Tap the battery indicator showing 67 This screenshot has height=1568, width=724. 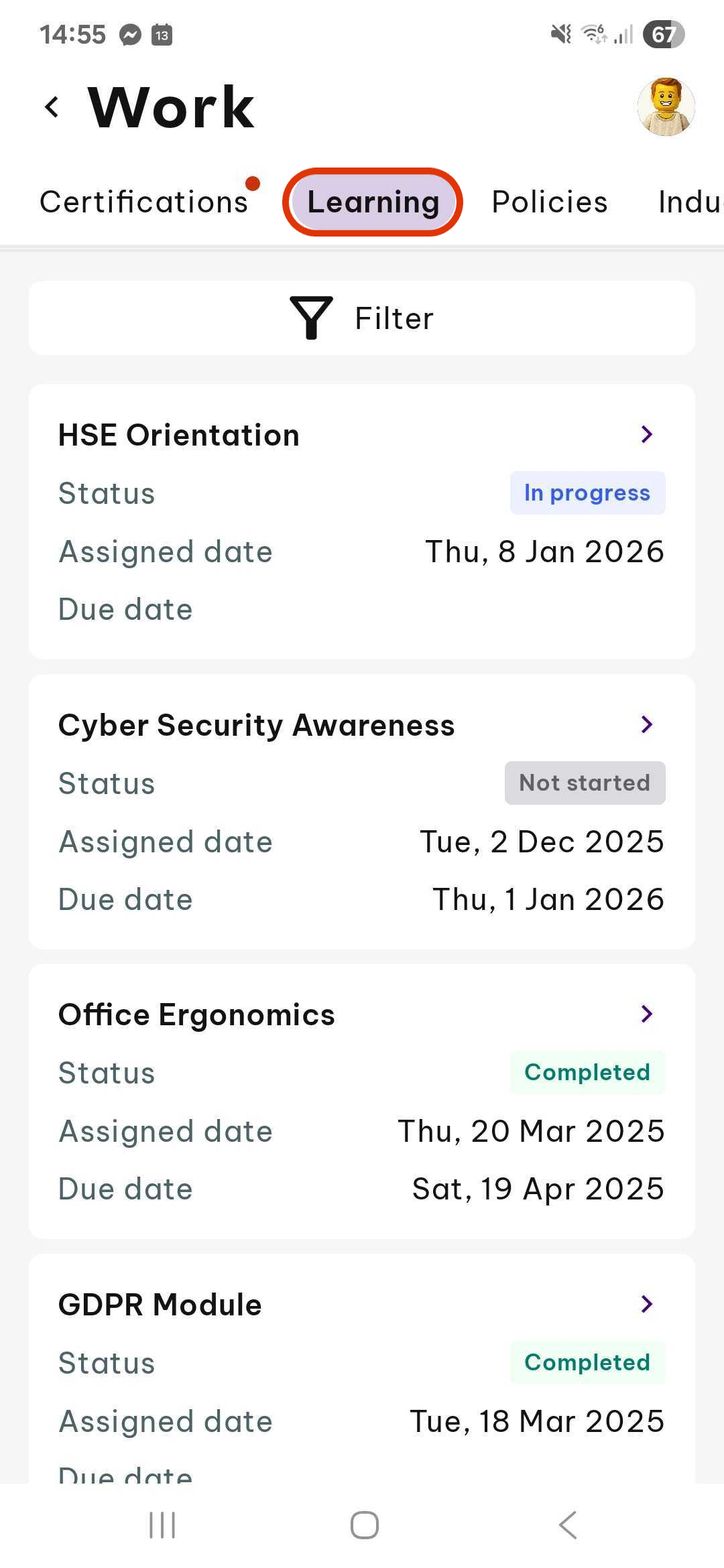click(664, 34)
